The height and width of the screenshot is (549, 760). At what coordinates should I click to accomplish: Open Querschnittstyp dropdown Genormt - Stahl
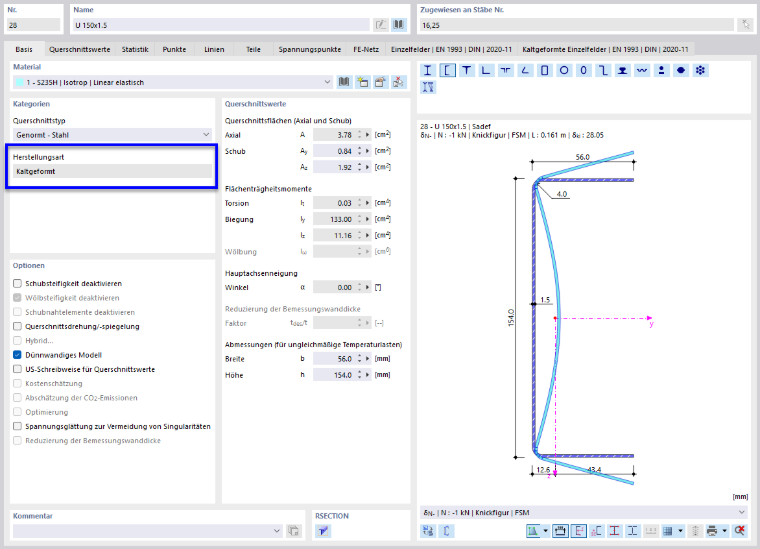[x=112, y=135]
